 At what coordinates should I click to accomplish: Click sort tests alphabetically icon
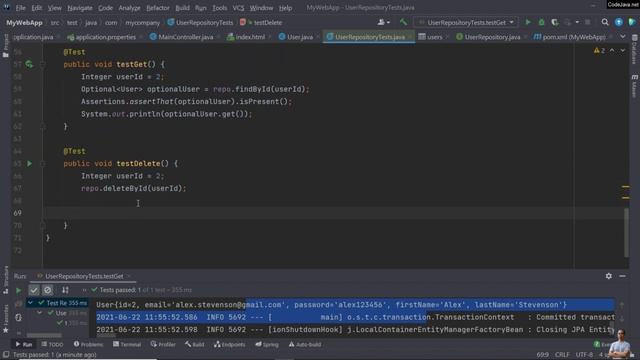pos(65,290)
